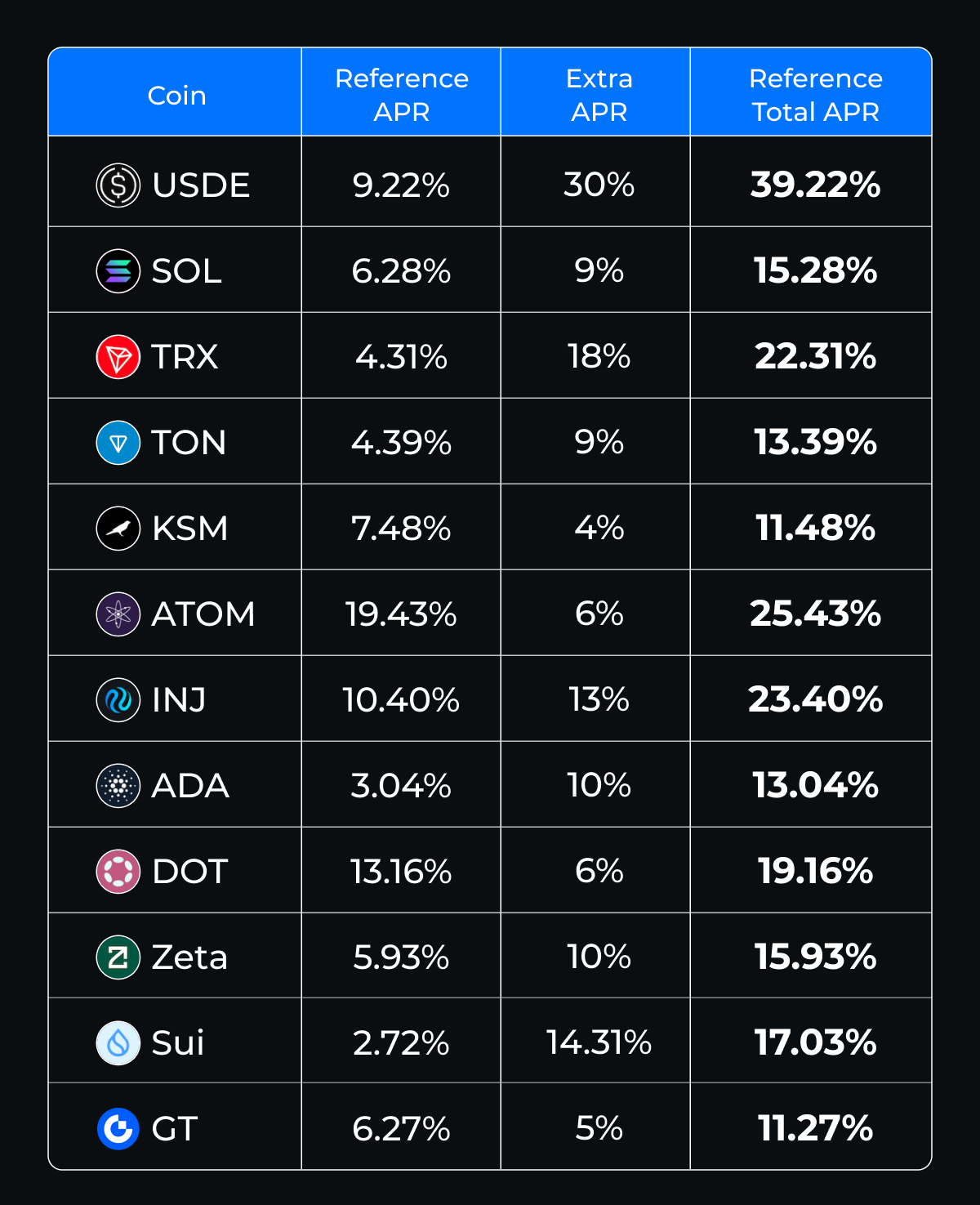Select the blue GT logo
The image size is (980, 1205).
[x=118, y=1129]
